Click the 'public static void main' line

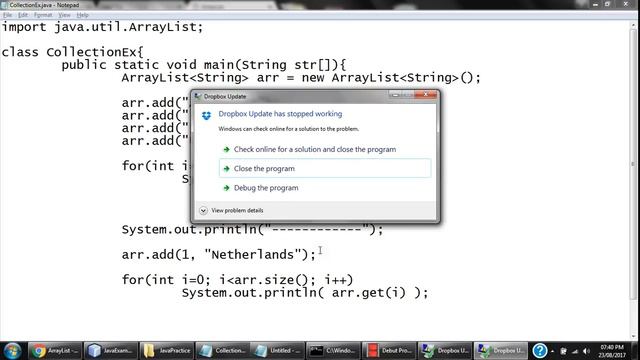click(x=204, y=65)
